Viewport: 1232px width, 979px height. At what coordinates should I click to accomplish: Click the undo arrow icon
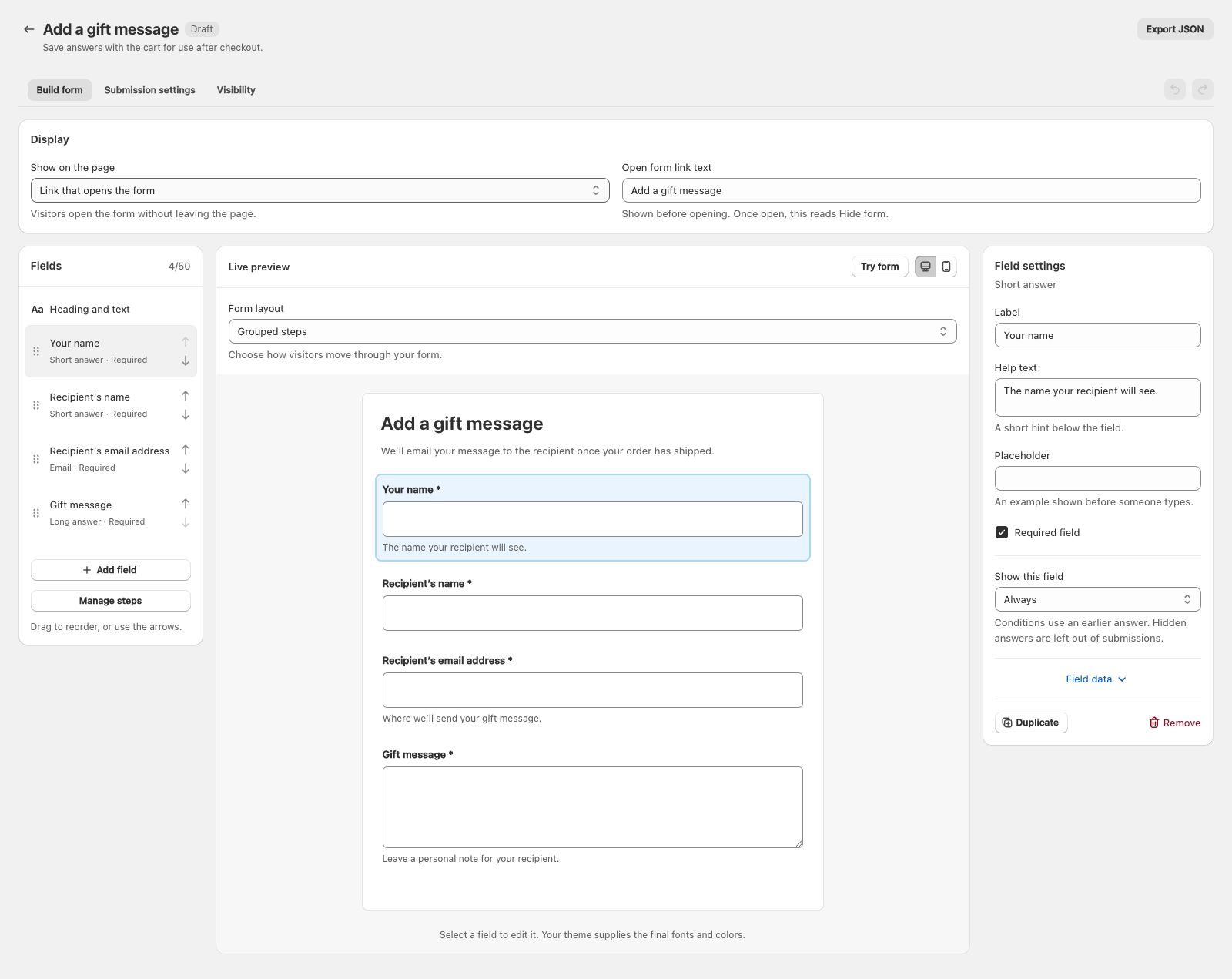pos(1174,90)
